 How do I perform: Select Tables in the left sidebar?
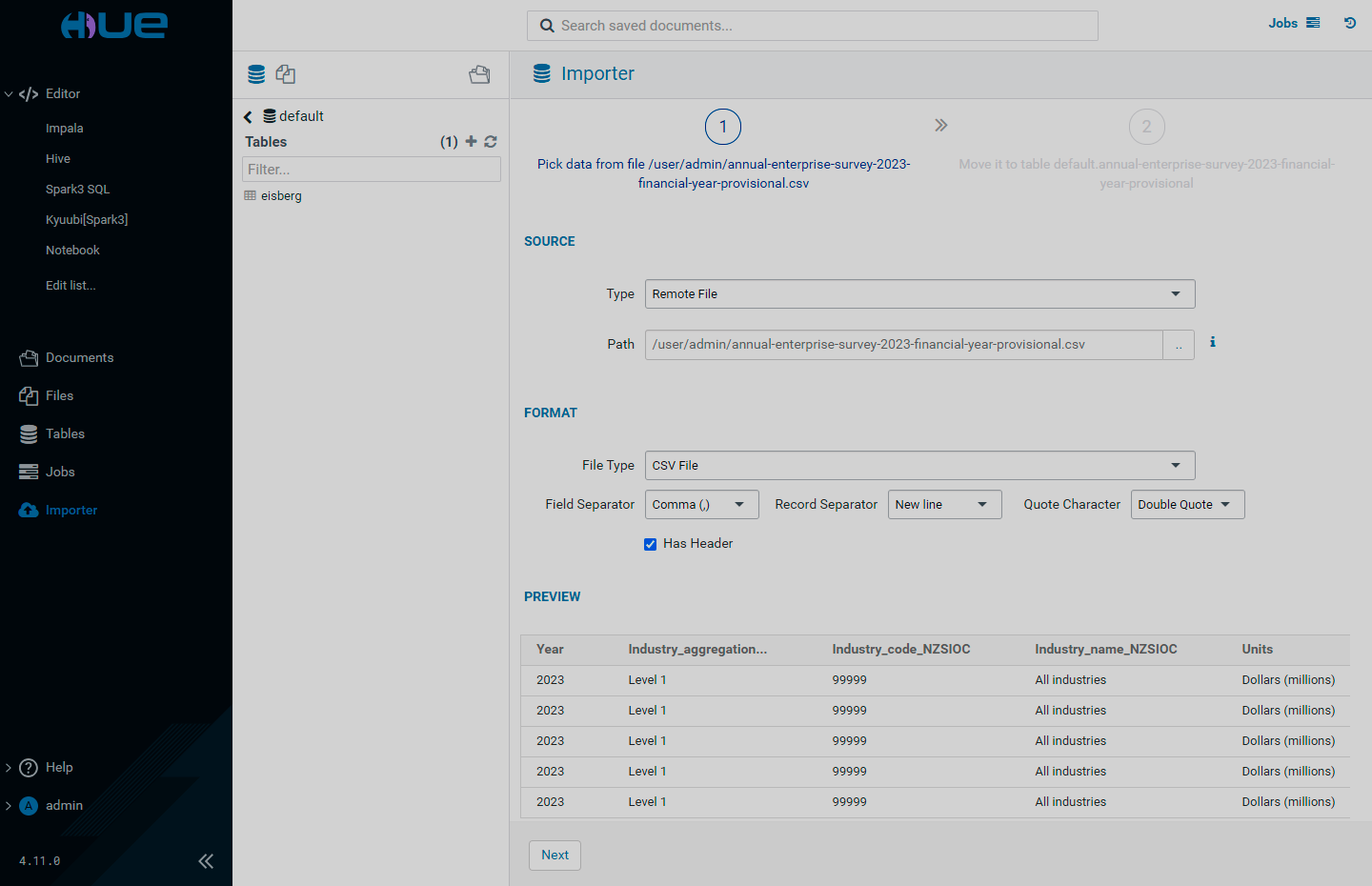(x=65, y=433)
